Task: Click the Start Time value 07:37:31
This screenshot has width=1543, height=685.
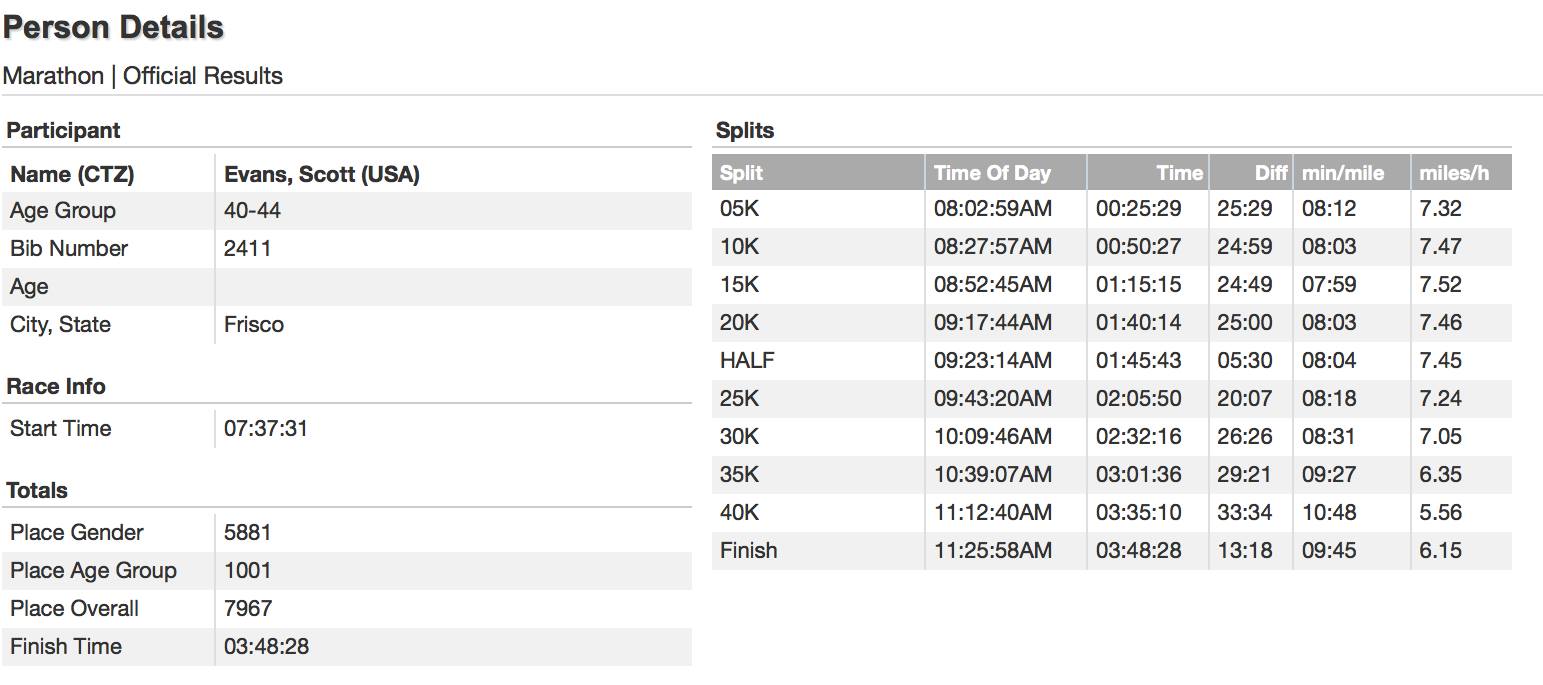Action: 265,428
